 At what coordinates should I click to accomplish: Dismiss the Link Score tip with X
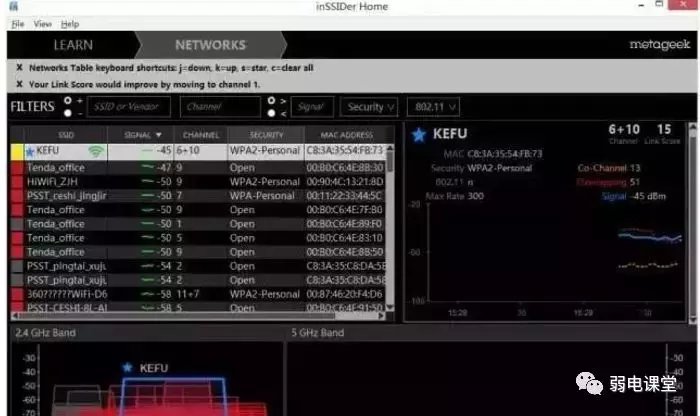point(19,84)
